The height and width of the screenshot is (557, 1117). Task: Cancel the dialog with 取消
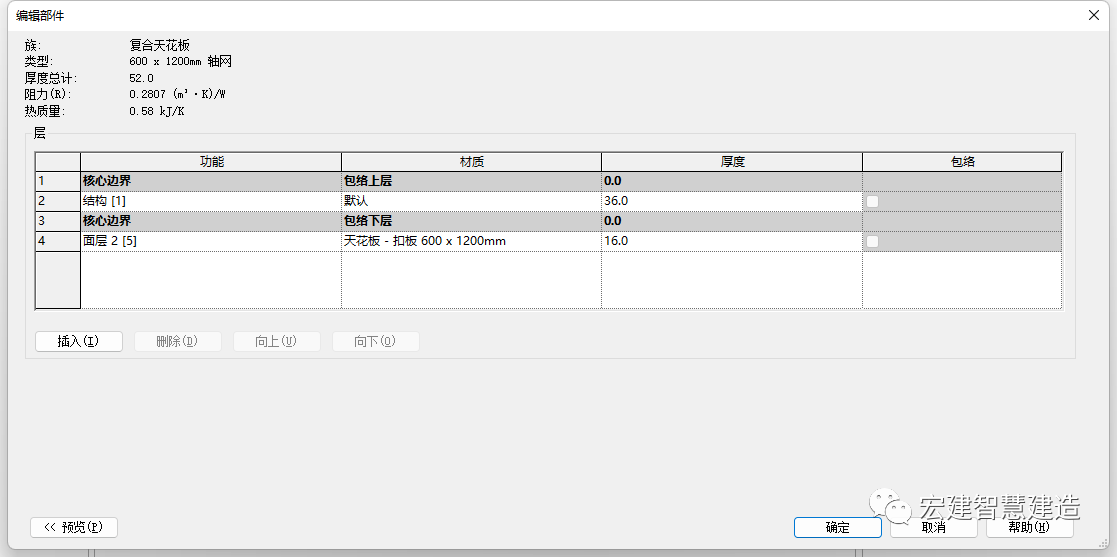934,527
